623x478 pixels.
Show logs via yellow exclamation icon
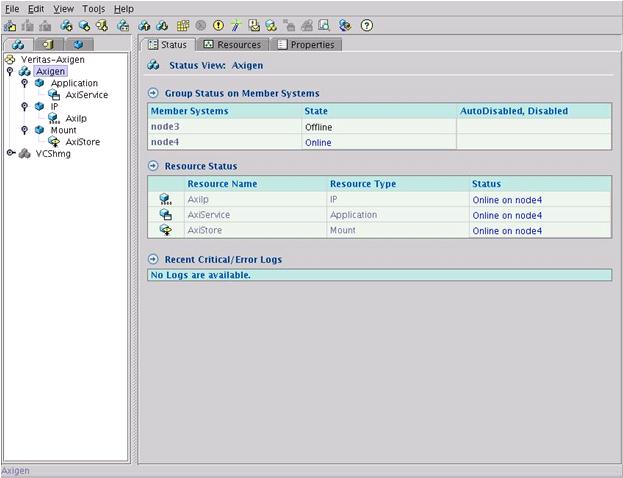218,26
